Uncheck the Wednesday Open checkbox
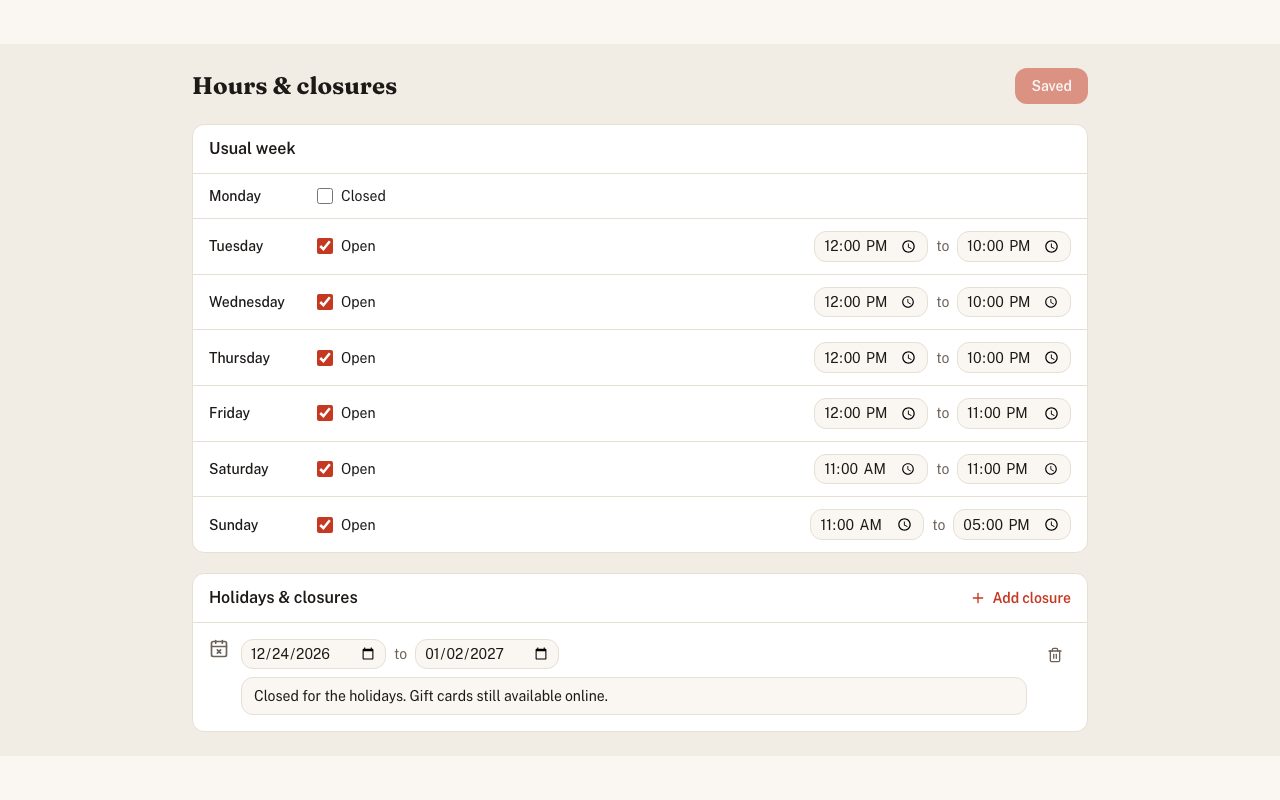The width and height of the screenshot is (1280, 800). [x=325, y=302]
